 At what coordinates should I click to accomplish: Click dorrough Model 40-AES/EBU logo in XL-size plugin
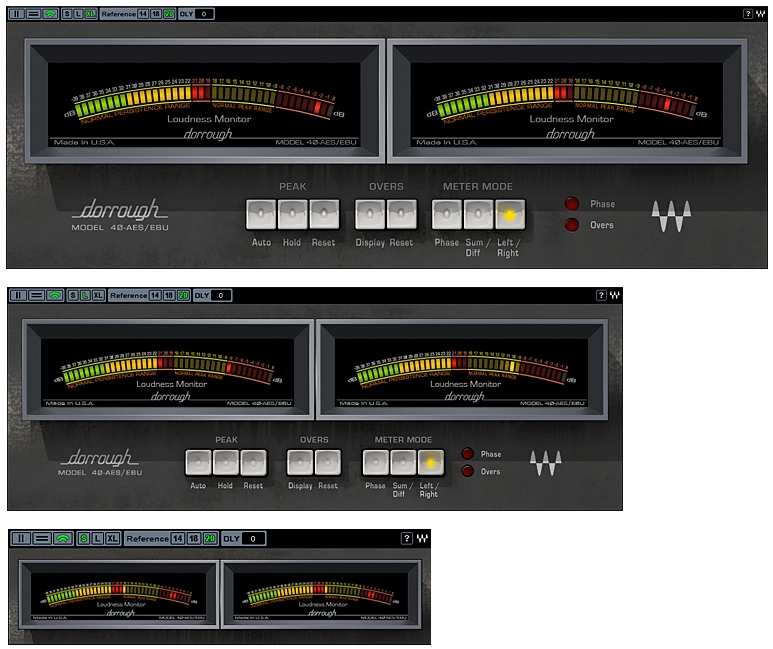[120, 215]
